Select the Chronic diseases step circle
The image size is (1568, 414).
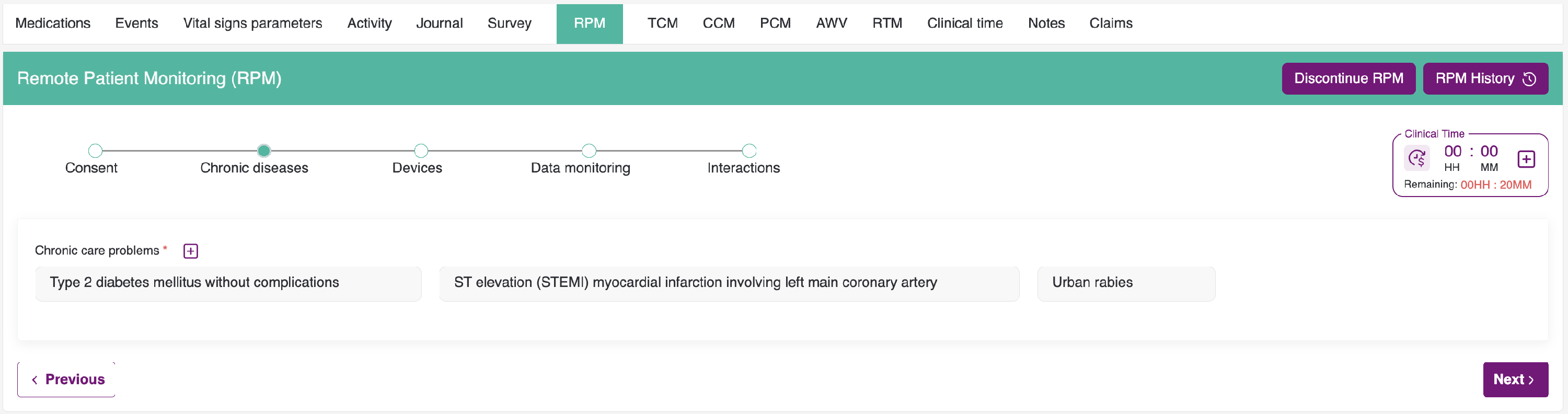pos(263,151)
